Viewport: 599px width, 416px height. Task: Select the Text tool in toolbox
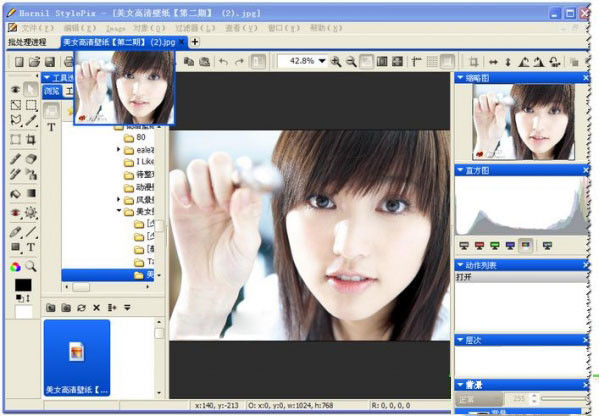pyautogui.click(x=31, y=247)
